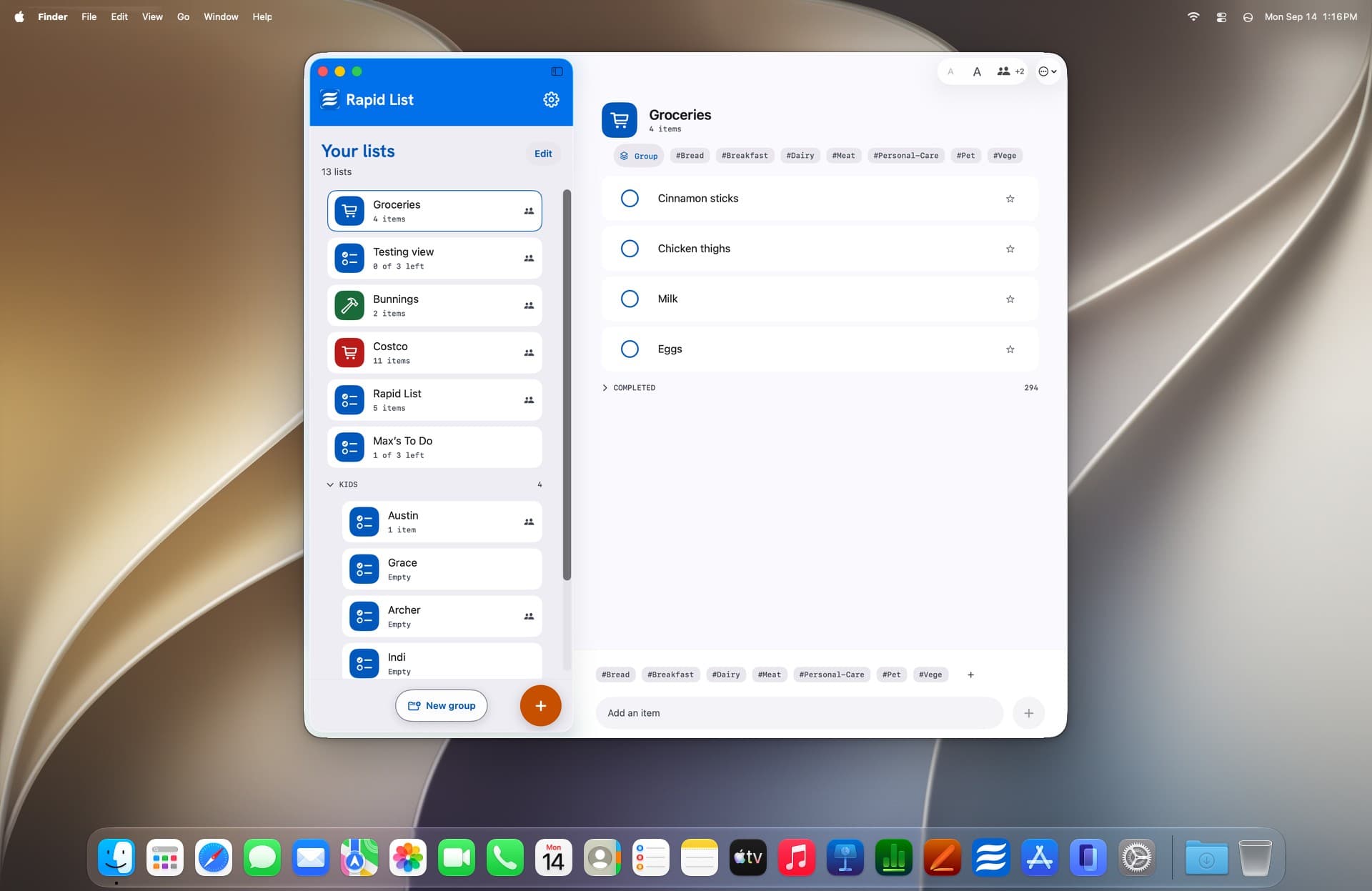Mark Eggs as completed
Screen dimensions: 1372x891
click(x=630, y=349)
